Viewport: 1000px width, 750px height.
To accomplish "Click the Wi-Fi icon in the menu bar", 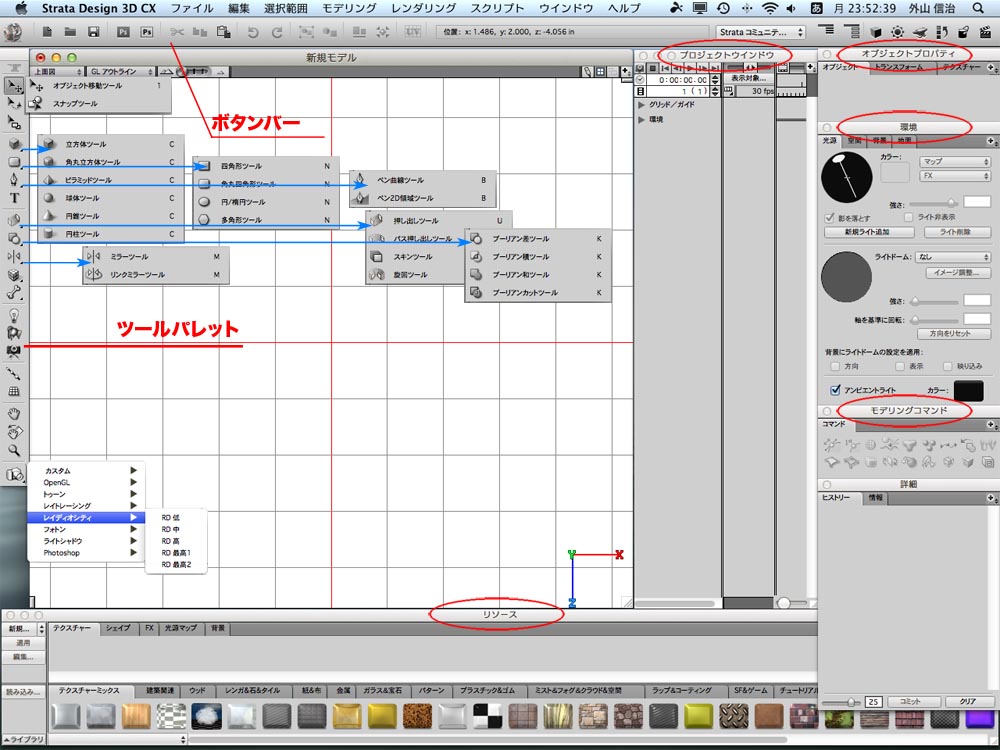I will (770, 8).
